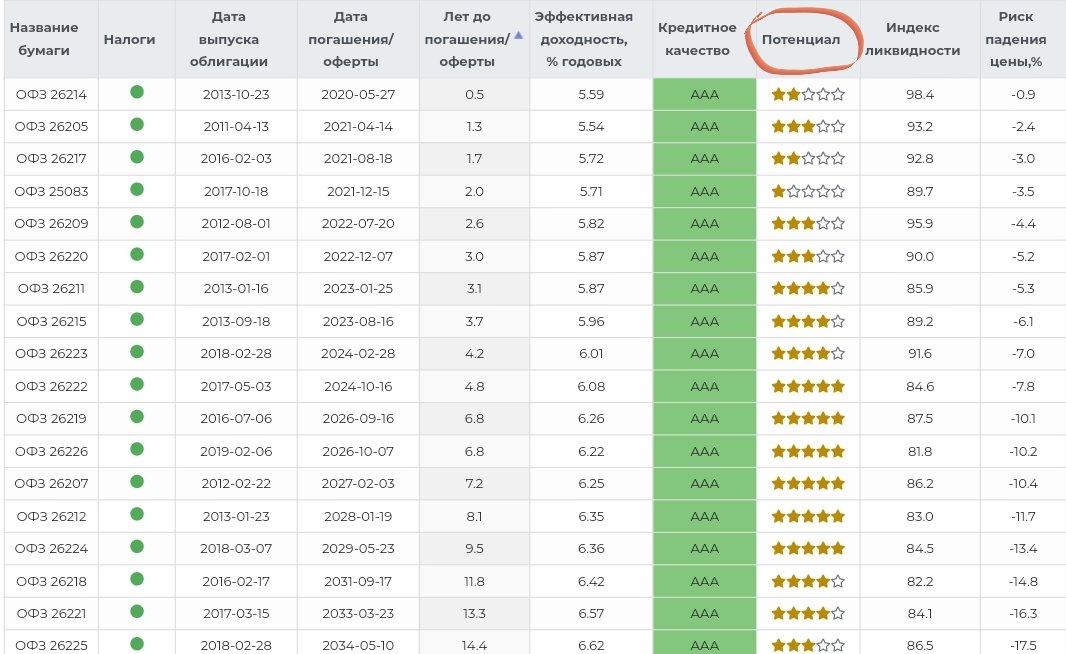Click the star rating for ОФЗ 26214
1066x654 pixels.
(808, 94)
